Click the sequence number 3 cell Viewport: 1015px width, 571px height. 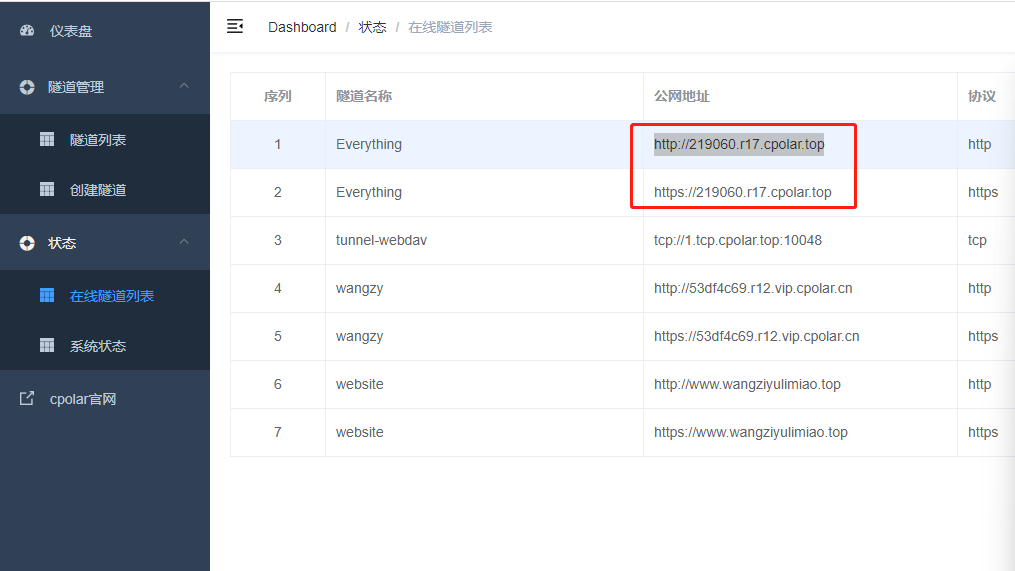278,240
